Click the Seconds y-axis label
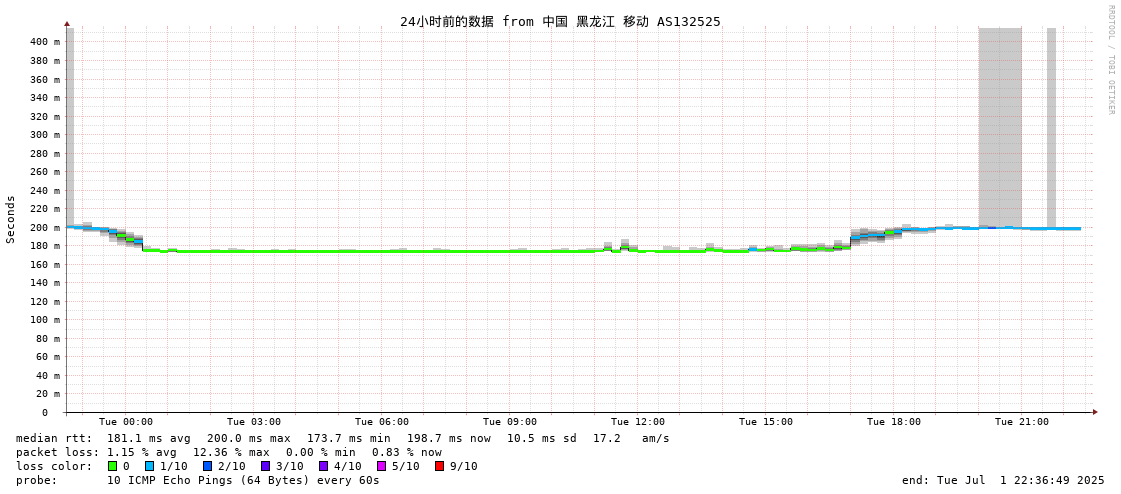The width and height of the screenshot is (1121, 494). (11, 219)
